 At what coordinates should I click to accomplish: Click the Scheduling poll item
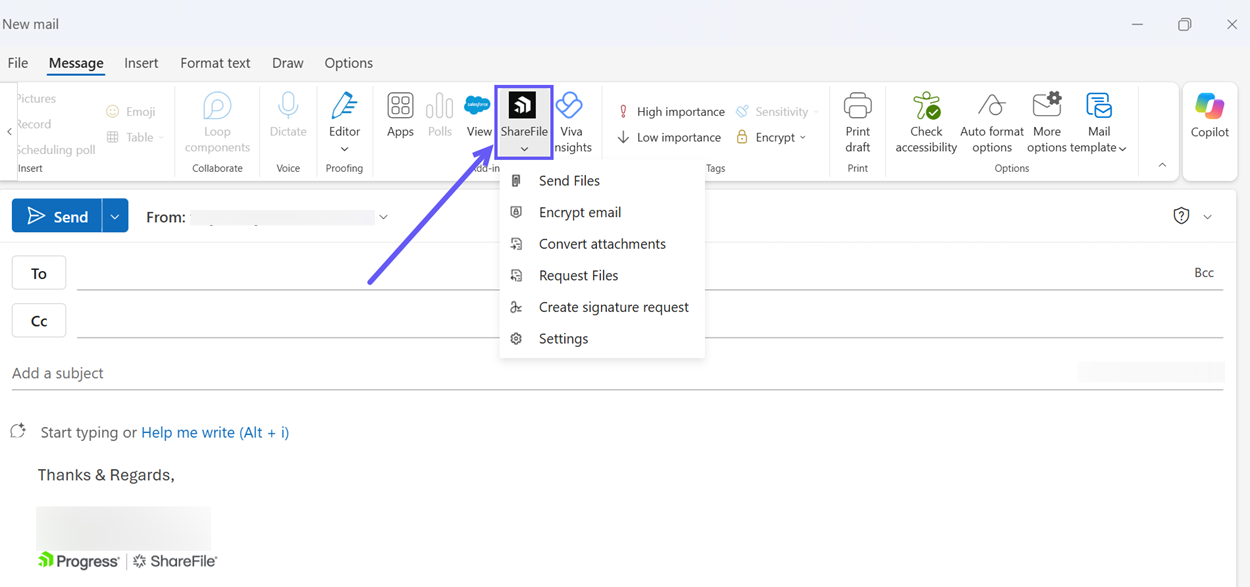55,150
